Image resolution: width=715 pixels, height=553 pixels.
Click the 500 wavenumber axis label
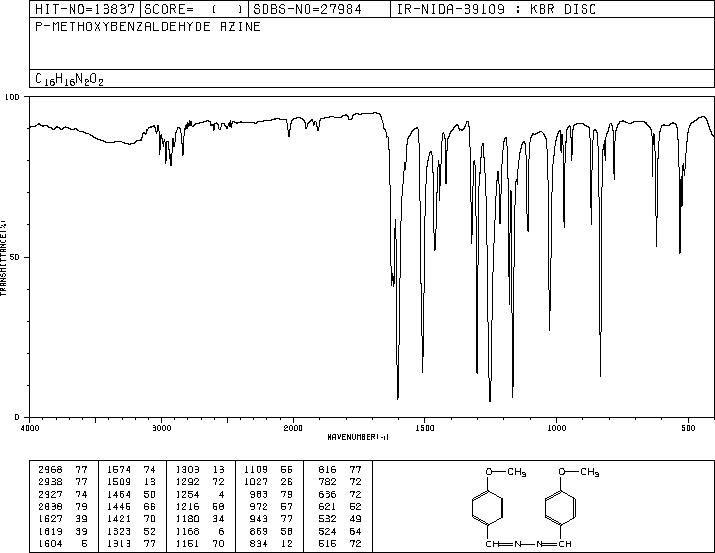tap(688, 428)
